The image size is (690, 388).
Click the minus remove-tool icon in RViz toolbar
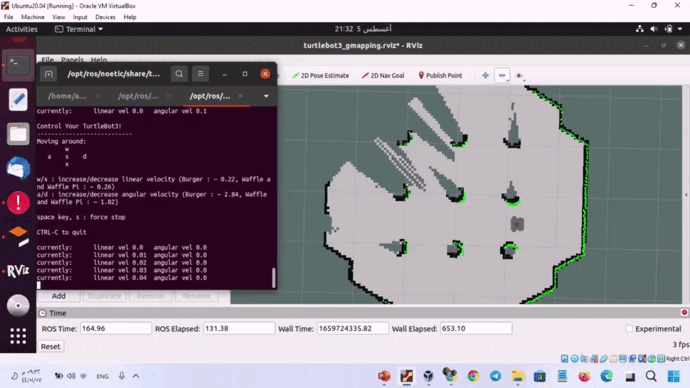tap(502, 76)
